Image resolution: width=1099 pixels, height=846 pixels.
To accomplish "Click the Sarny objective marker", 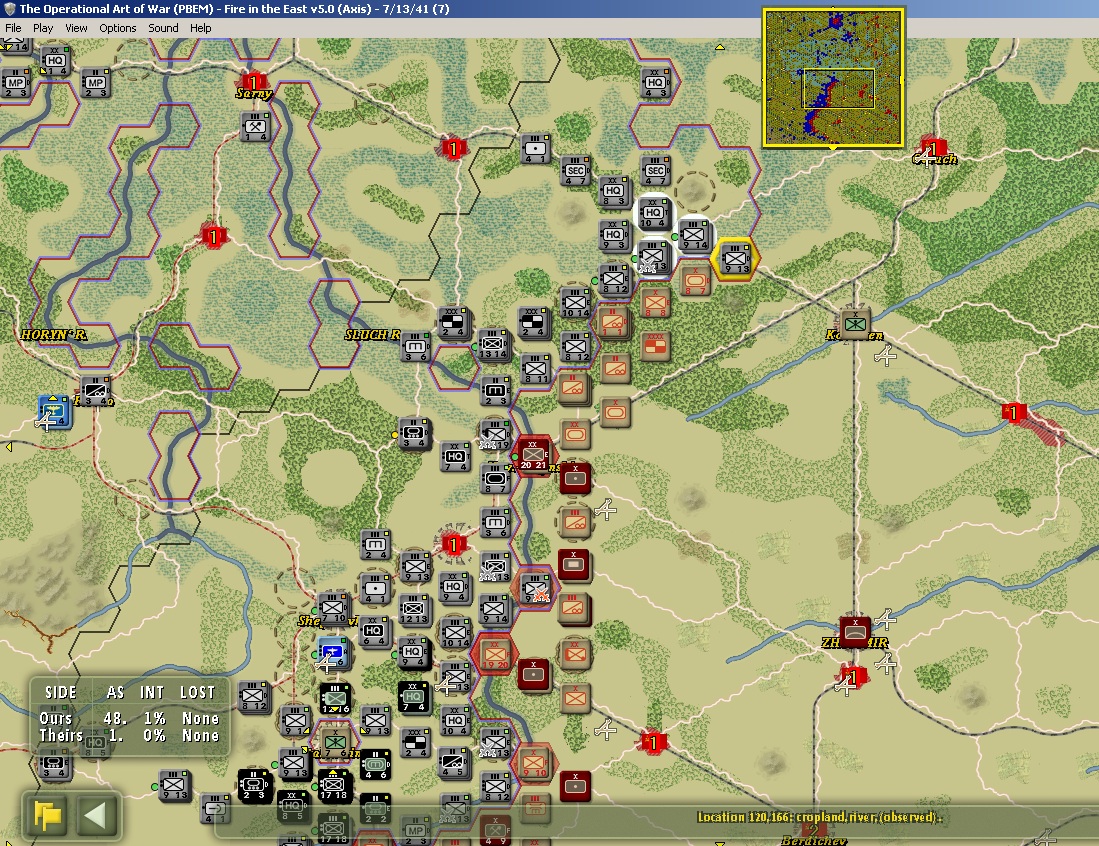I will (x=253, y=83).
